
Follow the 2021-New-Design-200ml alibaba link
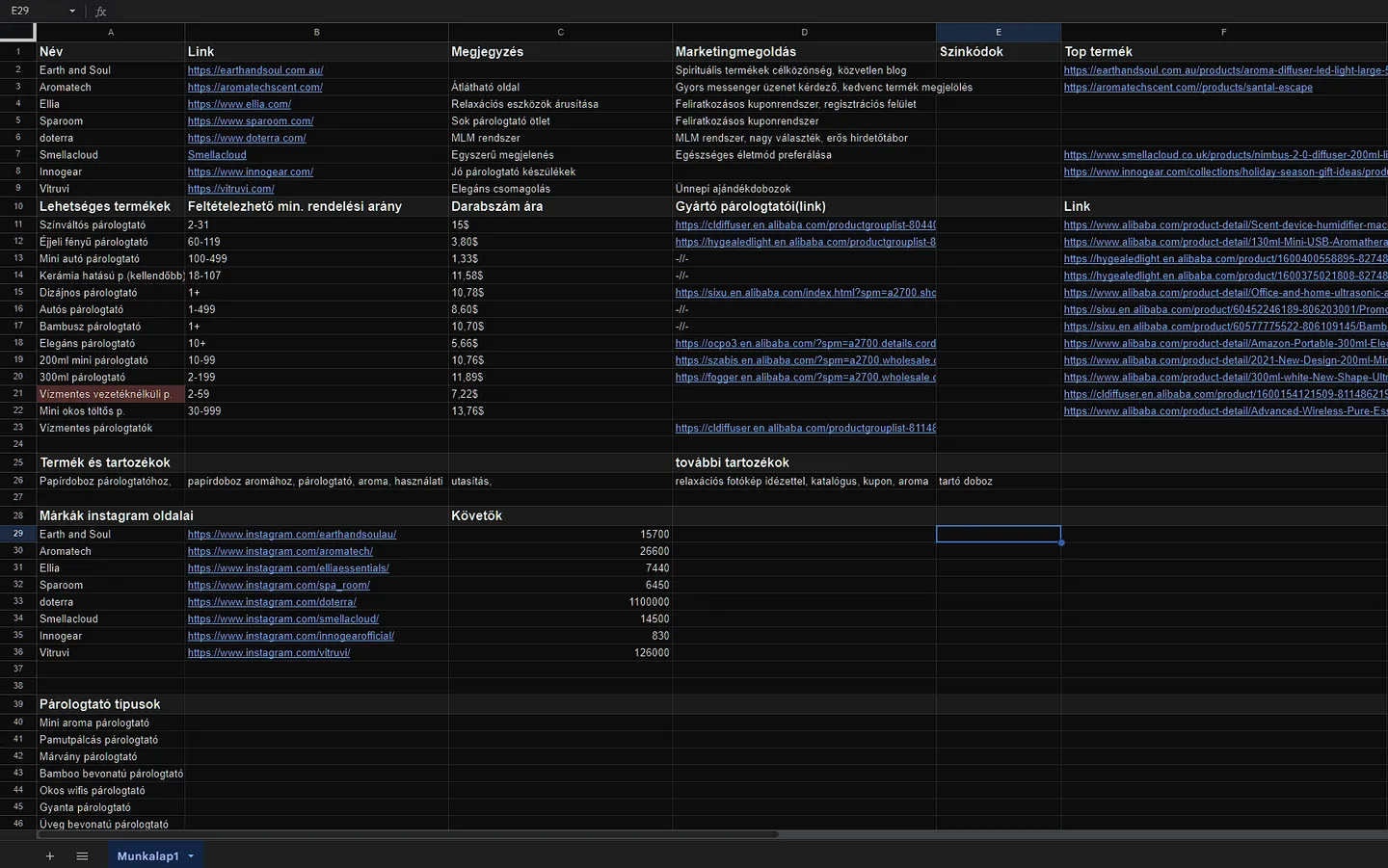pyautogui.click(x=1225, y=360)
